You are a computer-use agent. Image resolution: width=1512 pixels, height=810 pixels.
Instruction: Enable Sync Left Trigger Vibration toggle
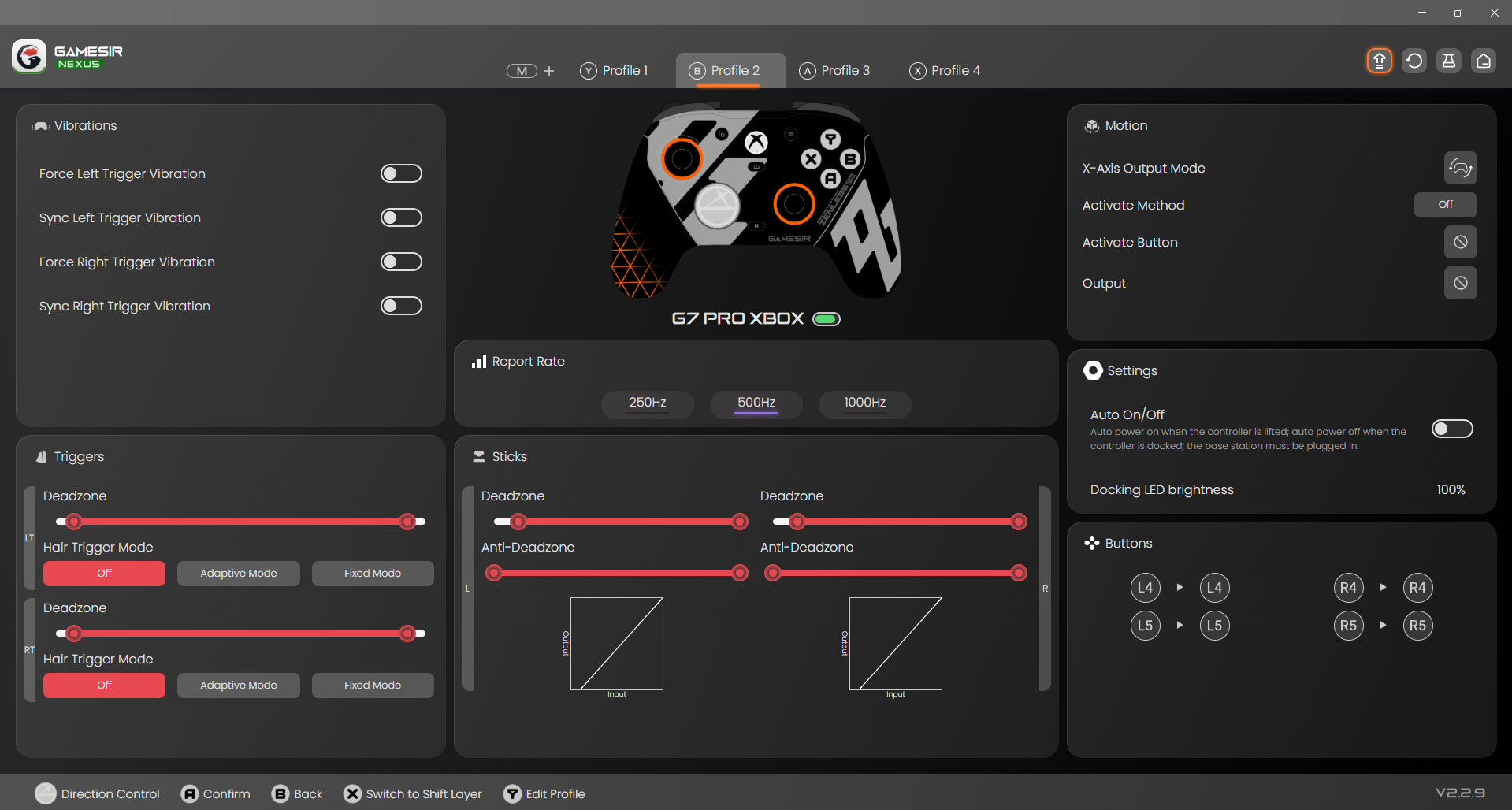point(401,217)
